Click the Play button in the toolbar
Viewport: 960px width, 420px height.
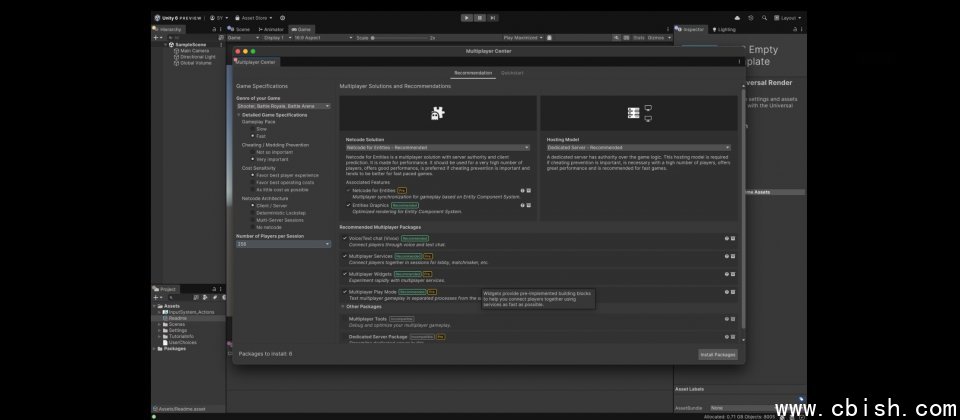467,18
